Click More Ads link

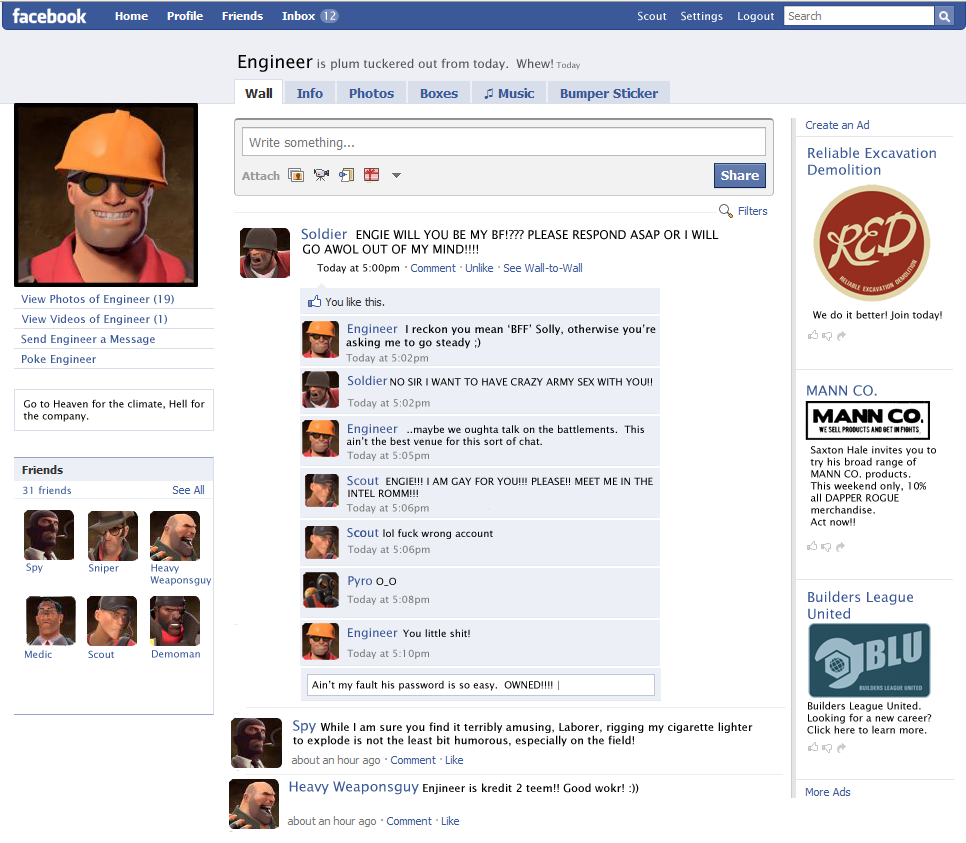tap(827, 792)
